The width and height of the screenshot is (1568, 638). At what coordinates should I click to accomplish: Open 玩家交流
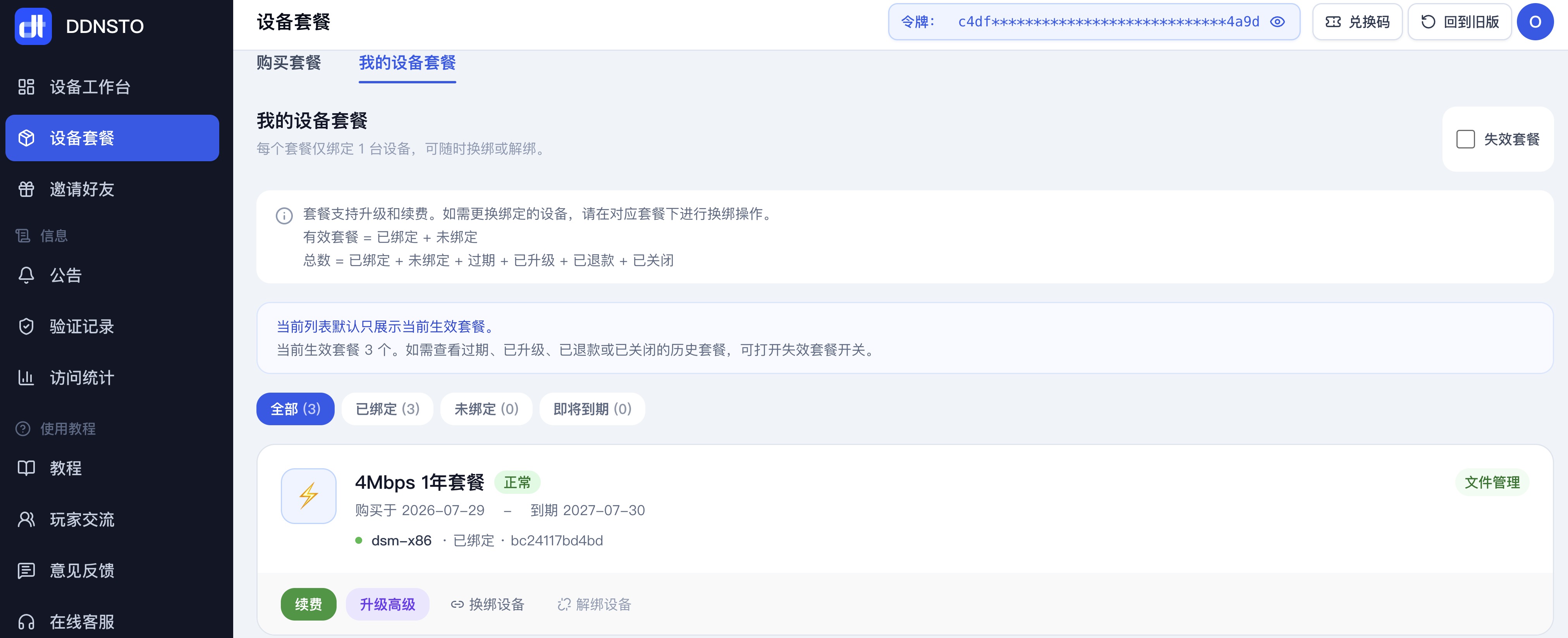coord(112,519)
